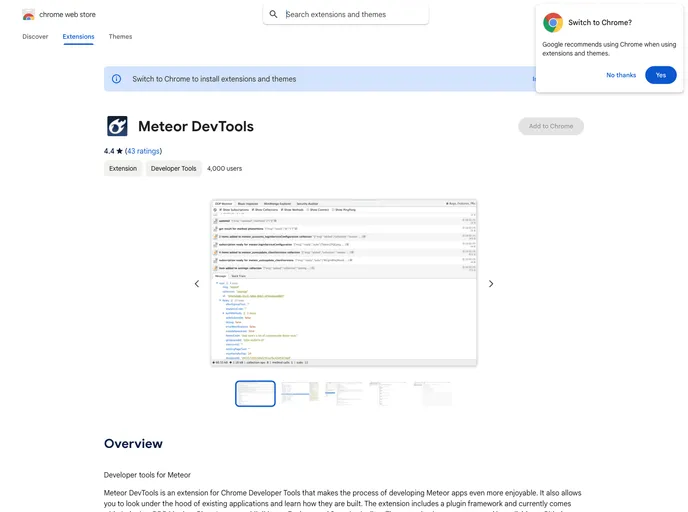Image resolution: width=688 pixels, height=512 pixels.
Task: Open the main DDP Monitor screenshot preview
Action: pyautogui.click(x=344, y=283)
